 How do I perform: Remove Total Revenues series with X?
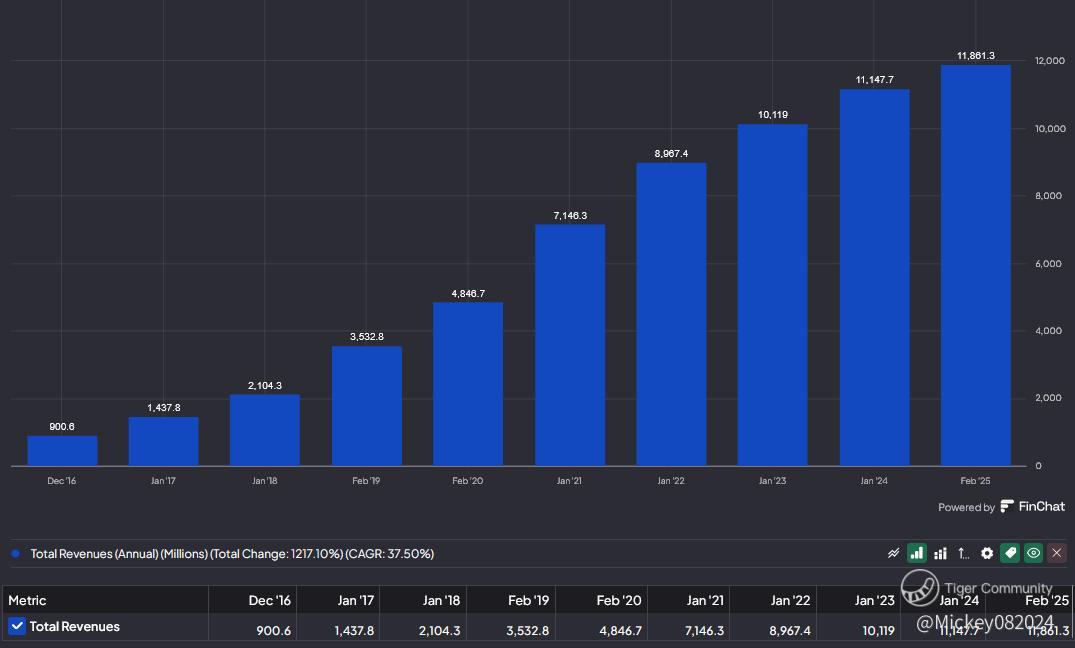click(x=1057, y=553)
